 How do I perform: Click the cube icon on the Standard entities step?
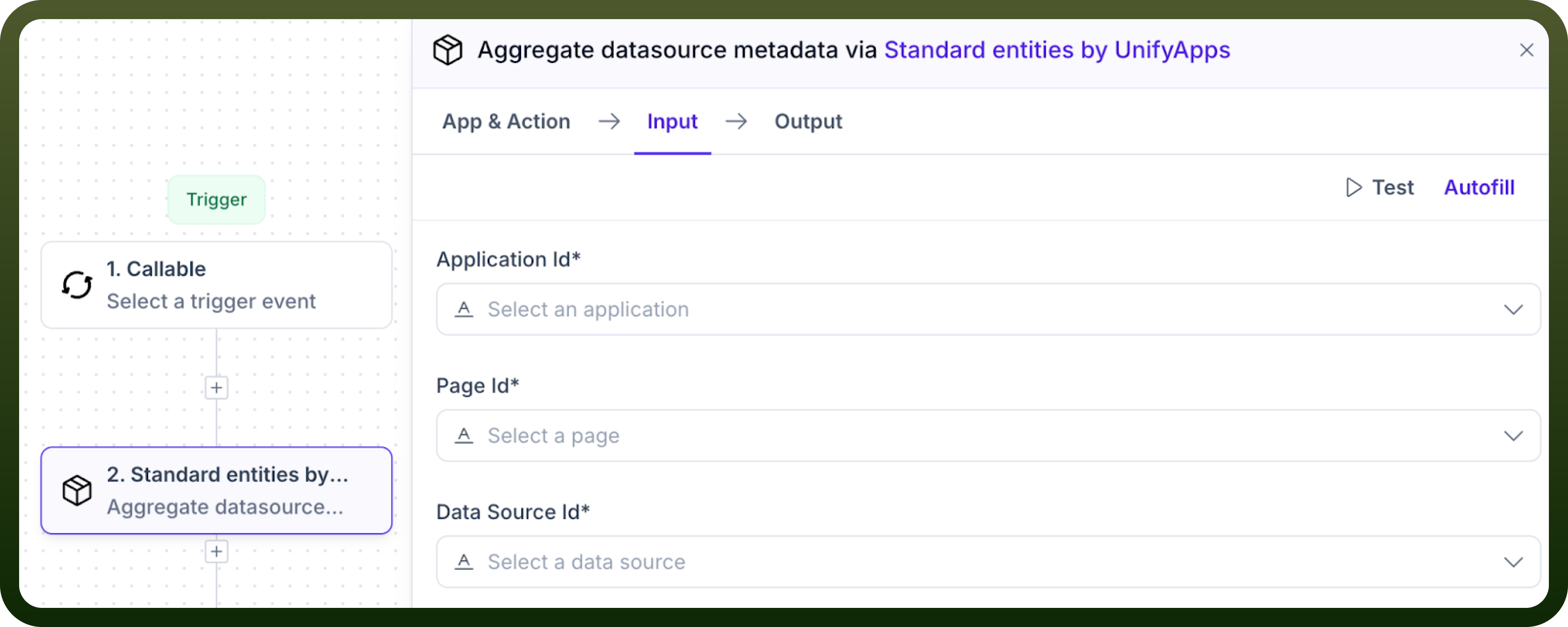coord(77,491)
